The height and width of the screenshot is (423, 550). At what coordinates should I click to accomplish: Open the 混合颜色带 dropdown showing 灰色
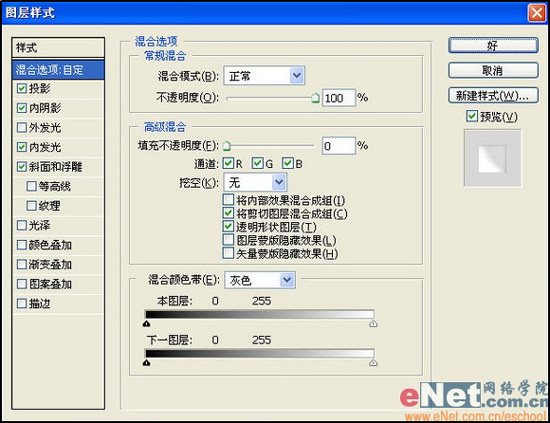point(260,280)
